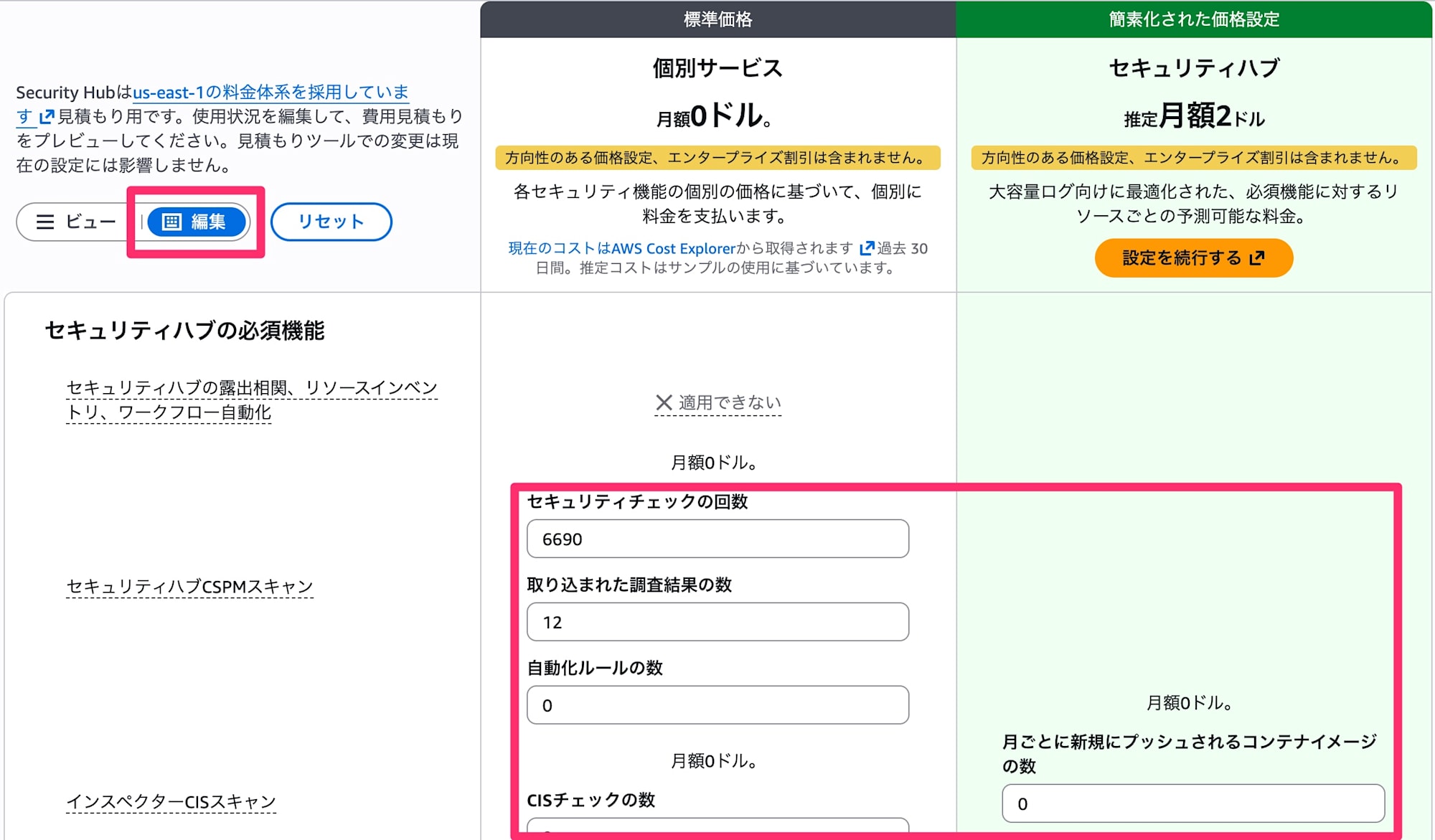Click the edit icon inside the 編集 button
Image resolution: width=1435 pixels, height=840 pixels.
tap(171, 222)
